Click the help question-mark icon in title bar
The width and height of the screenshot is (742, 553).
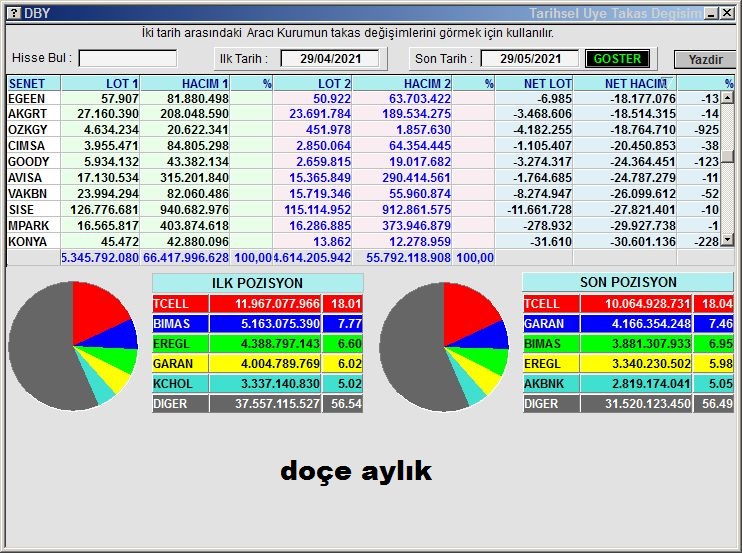pyautogui.click(x=14, y=13)
